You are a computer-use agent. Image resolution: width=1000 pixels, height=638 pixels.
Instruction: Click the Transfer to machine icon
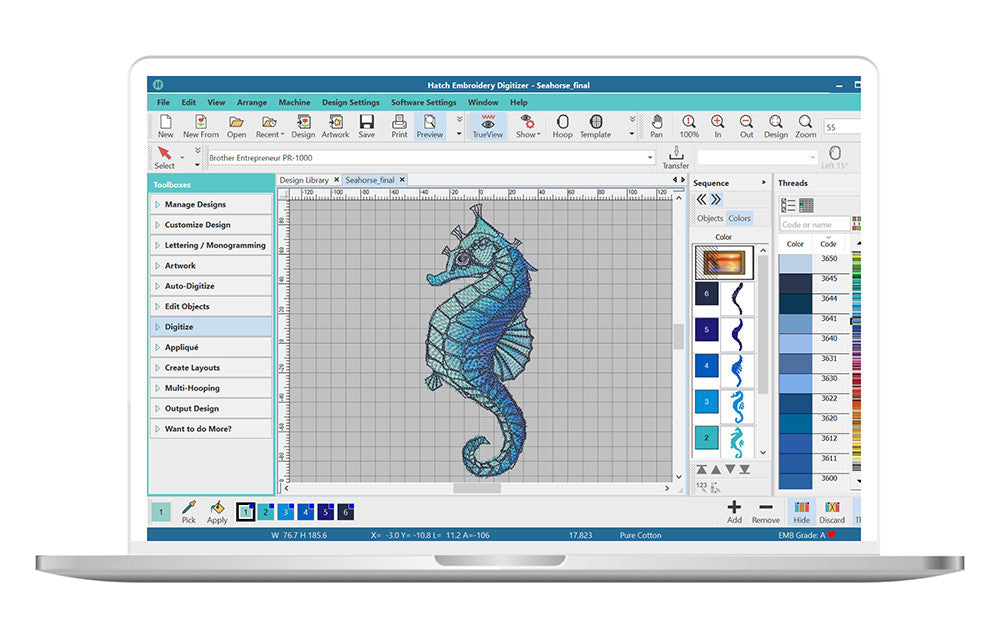tap(675, 157)
